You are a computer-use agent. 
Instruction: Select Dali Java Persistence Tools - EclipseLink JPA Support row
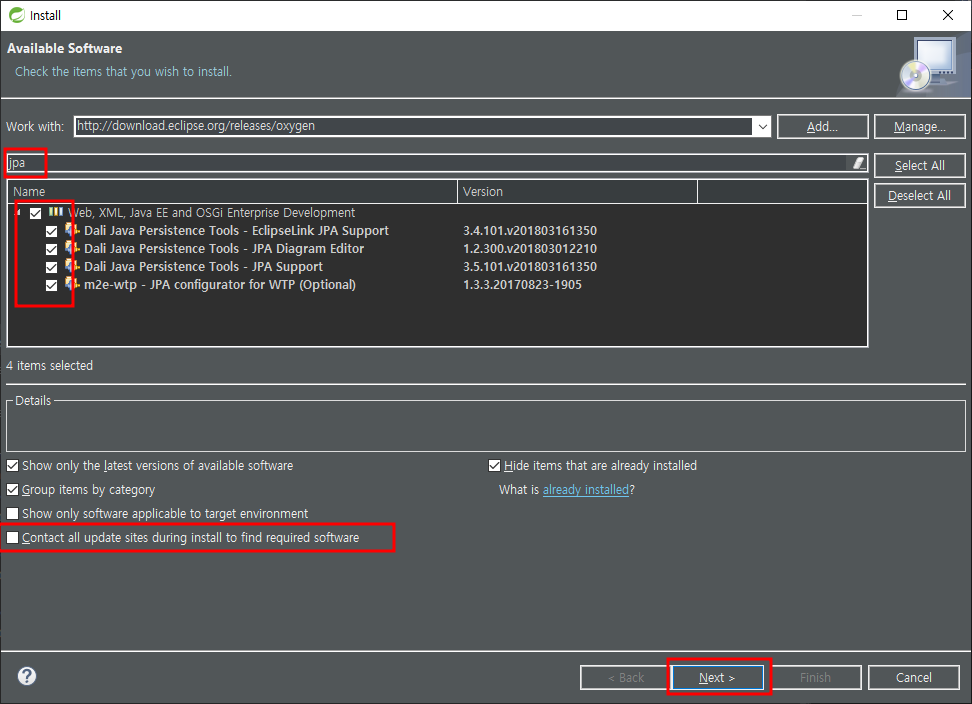(236, 231)
